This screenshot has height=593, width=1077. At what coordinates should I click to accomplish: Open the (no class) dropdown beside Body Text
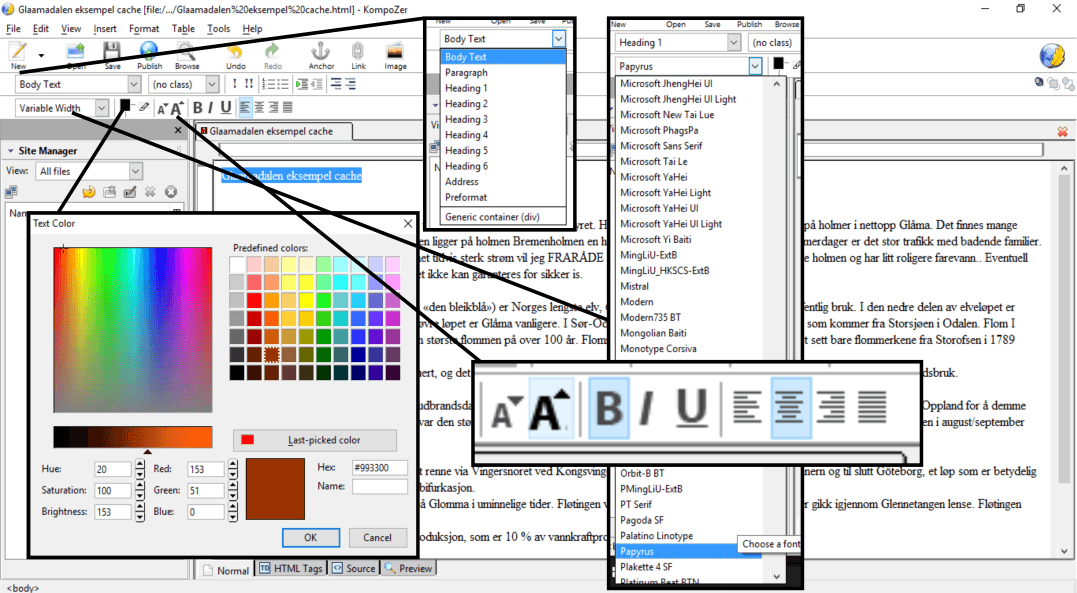(x=183, y=85)
